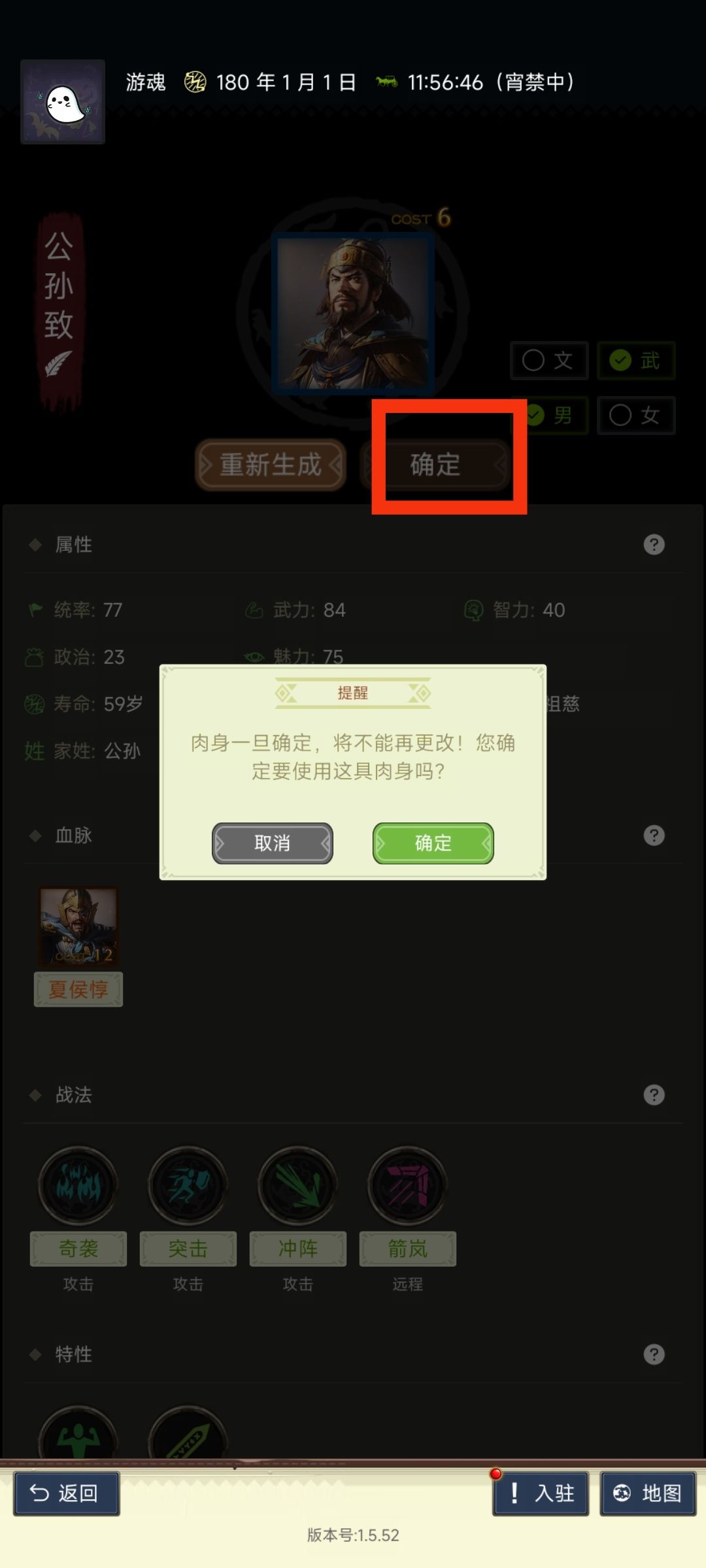Click 重新生成 to regenerate character

[271, 465]
